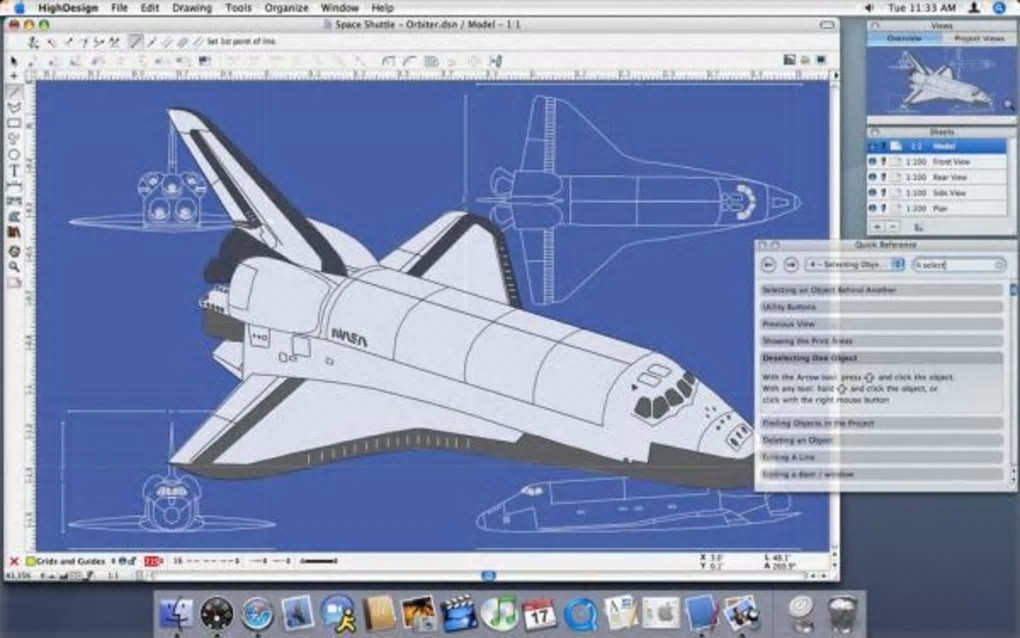This screenshot has height=638, width=1020.
Task: Expand Finding Objects in the Project topic
Action: coord(881,423)
